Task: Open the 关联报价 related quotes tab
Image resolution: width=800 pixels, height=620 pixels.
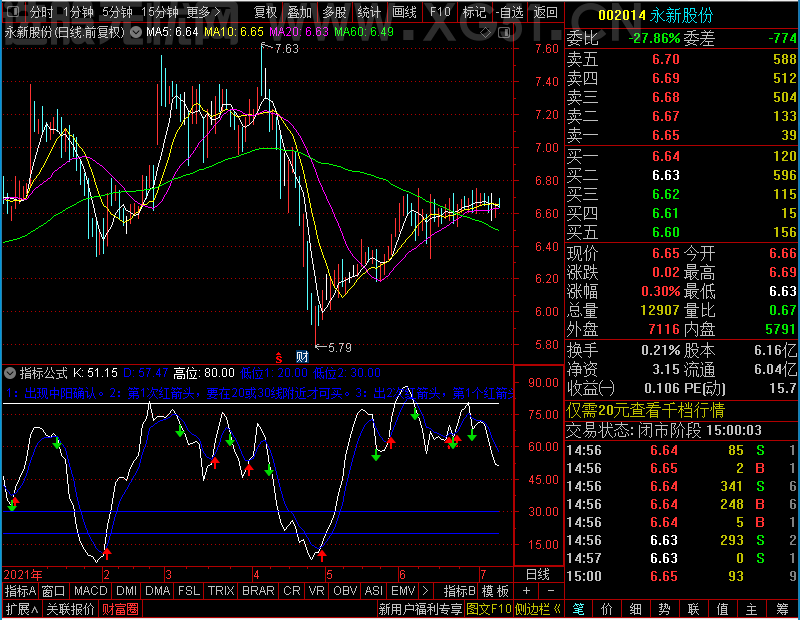Action: [70, 609]
